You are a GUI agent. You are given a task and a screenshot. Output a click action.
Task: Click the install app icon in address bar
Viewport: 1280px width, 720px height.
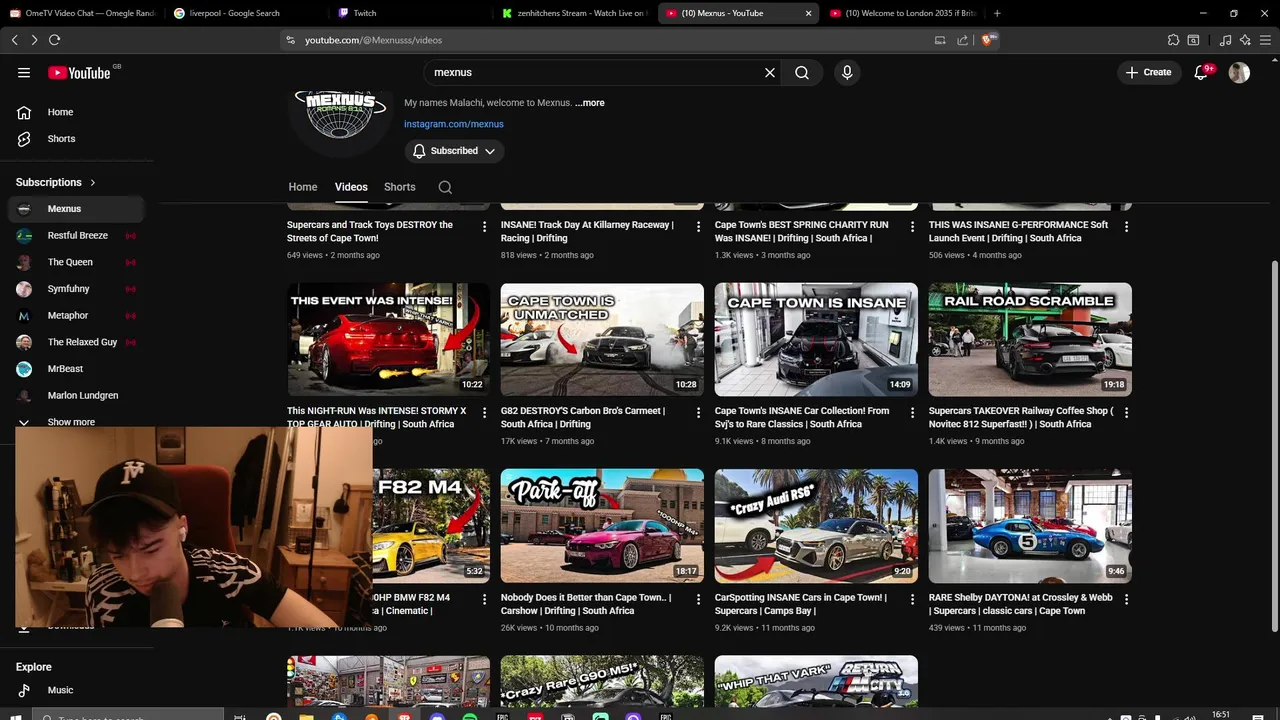(940, 40)
